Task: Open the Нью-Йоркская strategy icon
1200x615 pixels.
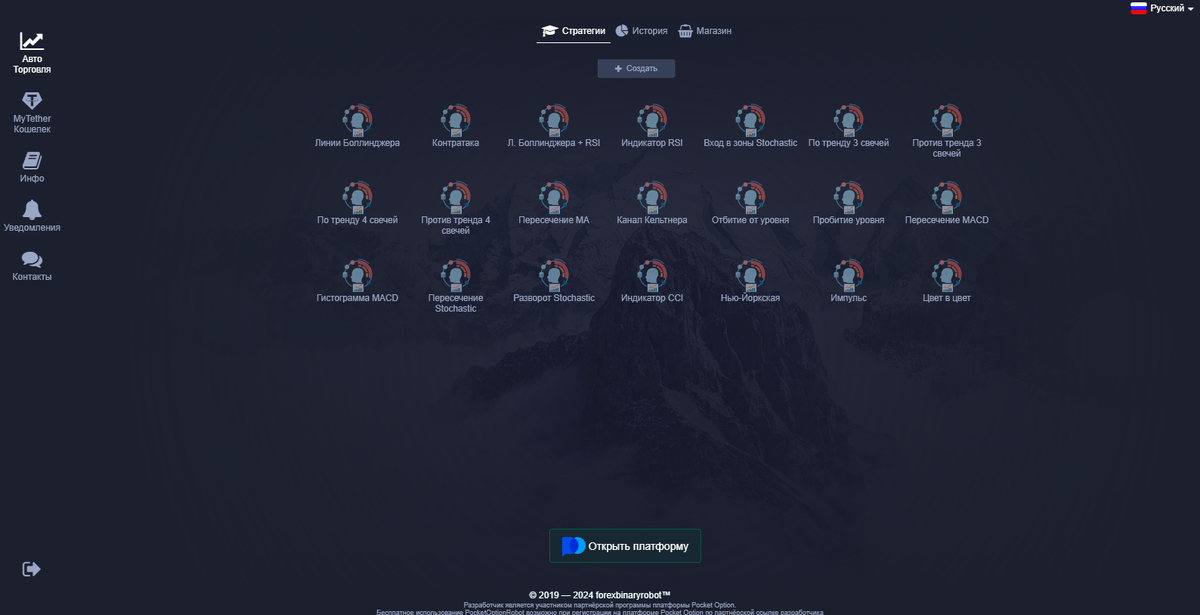Action: click(x=751, y=275)
